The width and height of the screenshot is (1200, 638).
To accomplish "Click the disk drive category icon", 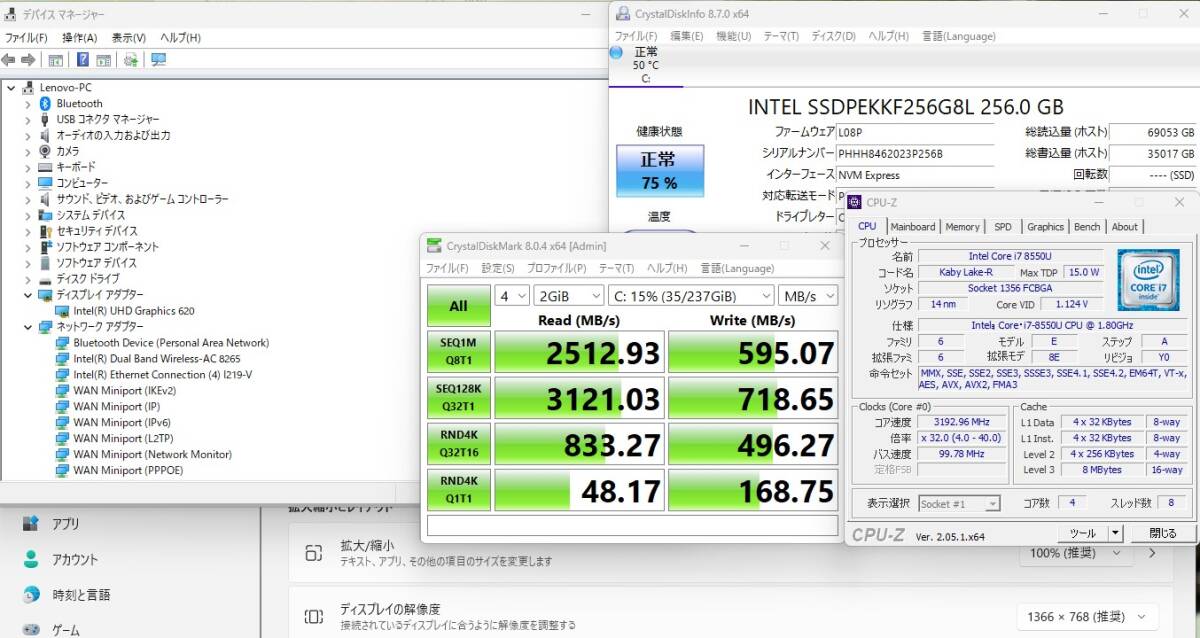I will click(x=45, y=279).
